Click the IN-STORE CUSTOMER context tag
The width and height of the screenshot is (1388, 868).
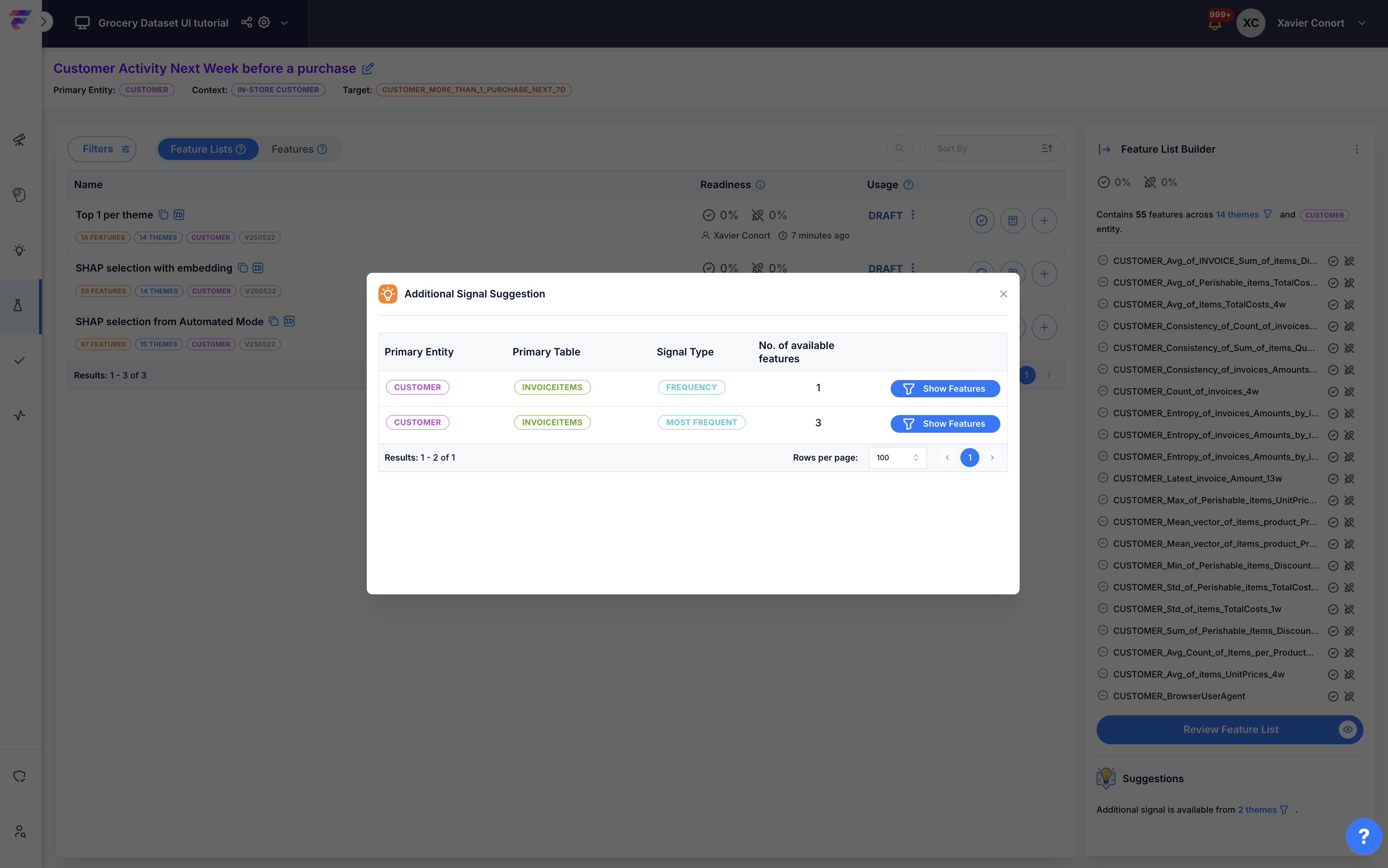(x=278, y=89)
